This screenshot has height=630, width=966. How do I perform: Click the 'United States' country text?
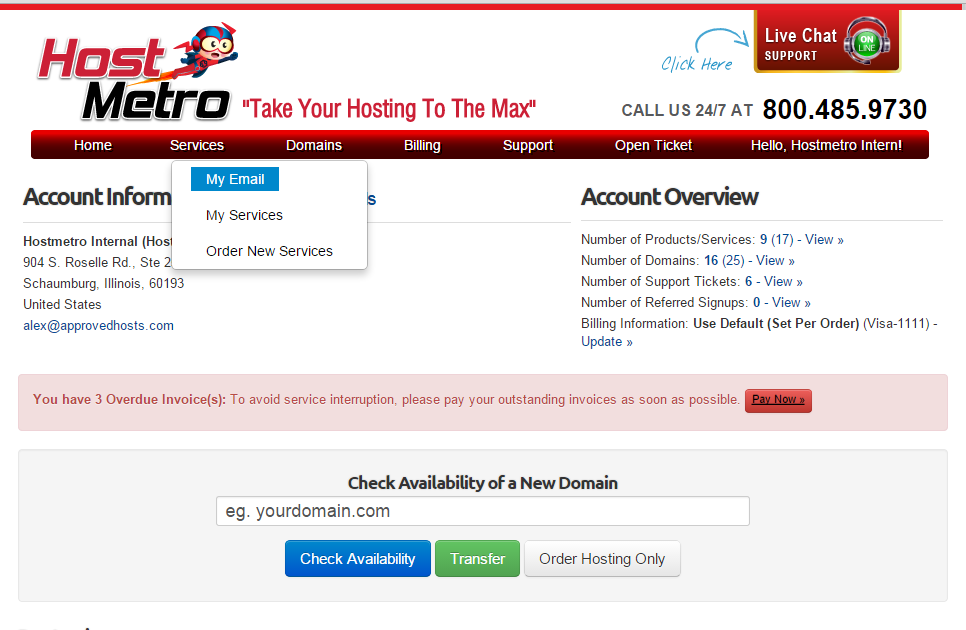(x=62, y=304)
